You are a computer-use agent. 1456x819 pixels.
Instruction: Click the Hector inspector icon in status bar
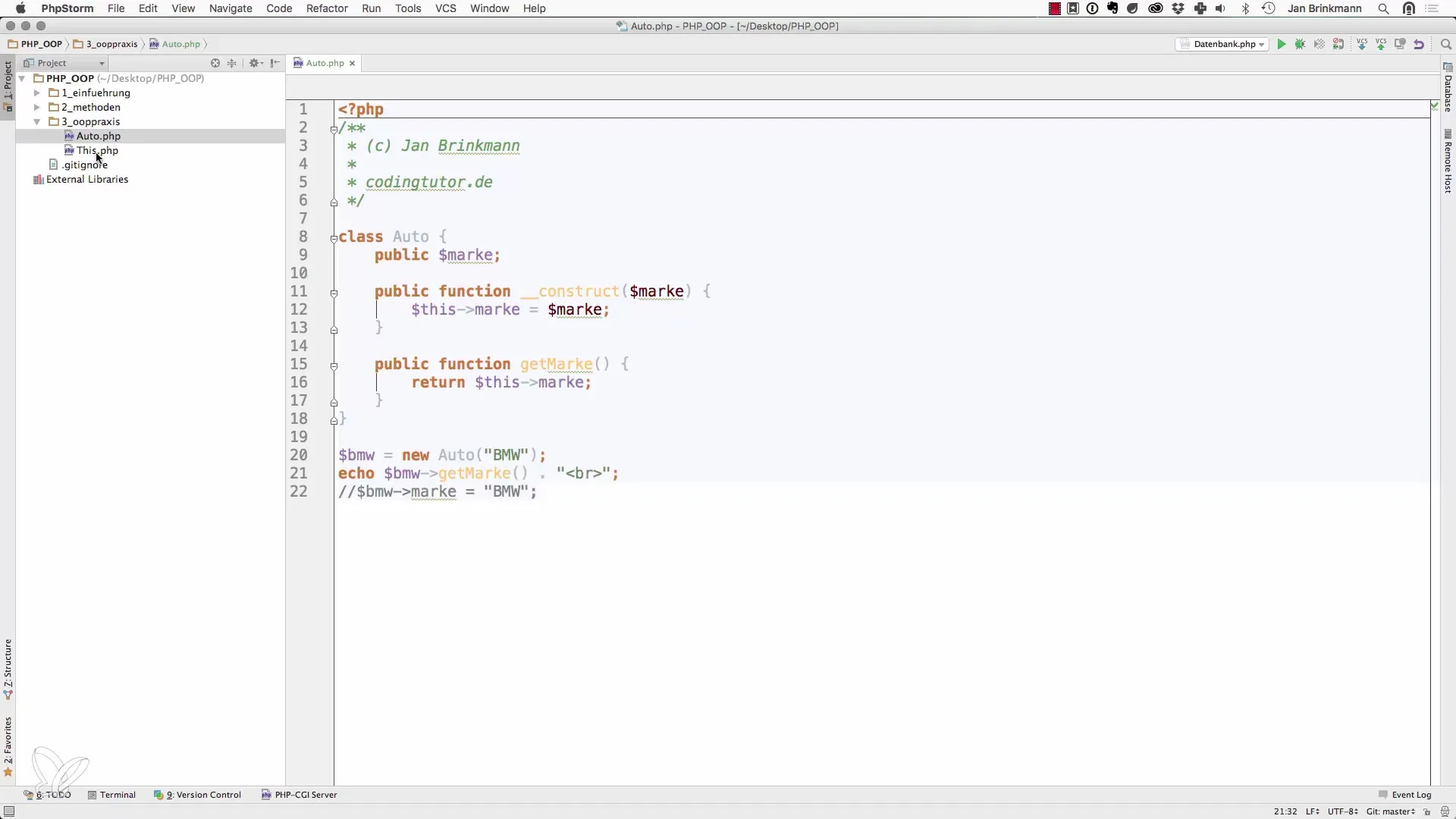(x=1445, y=812)
